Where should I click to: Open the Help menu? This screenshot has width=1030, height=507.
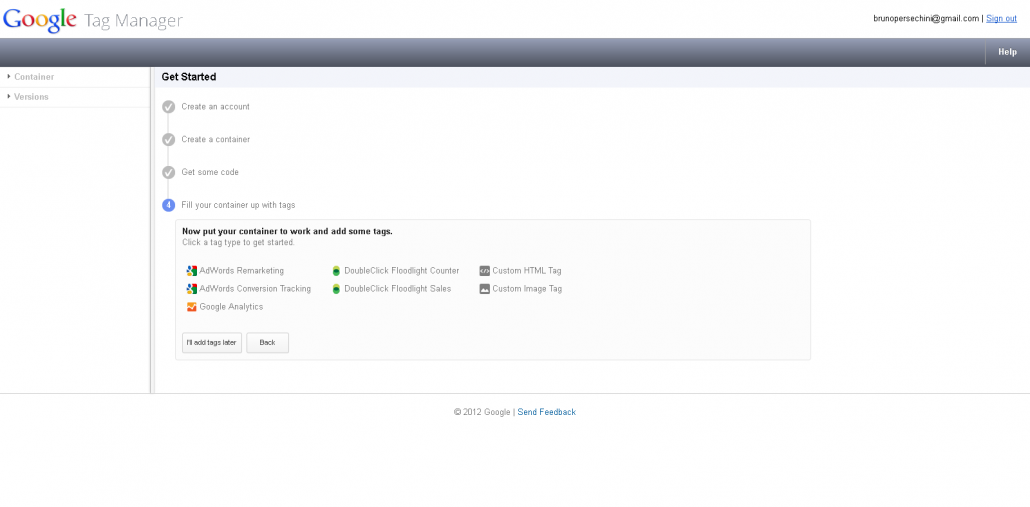click(1007, 52)
